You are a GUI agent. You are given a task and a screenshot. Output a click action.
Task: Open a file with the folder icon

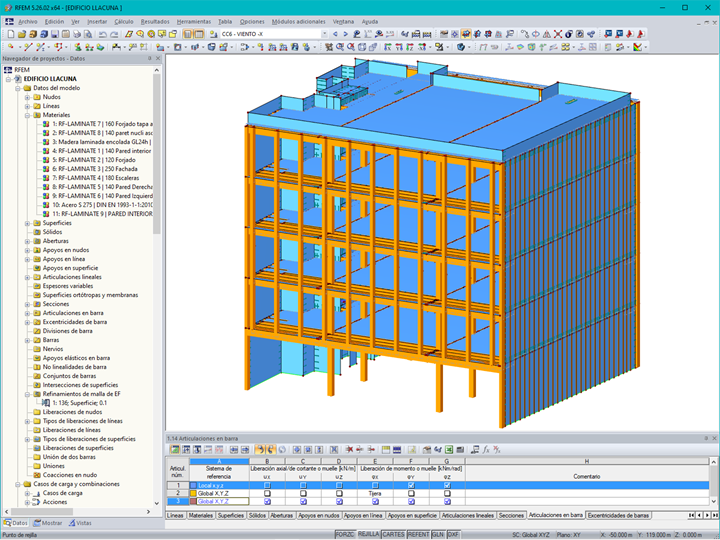(22, 34)
